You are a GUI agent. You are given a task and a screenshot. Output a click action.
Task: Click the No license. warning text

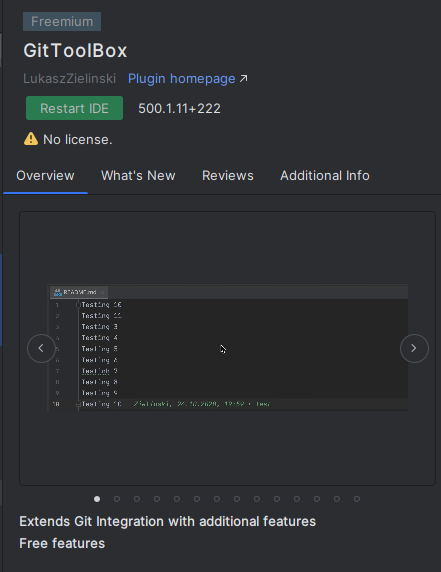pos(78,139)
